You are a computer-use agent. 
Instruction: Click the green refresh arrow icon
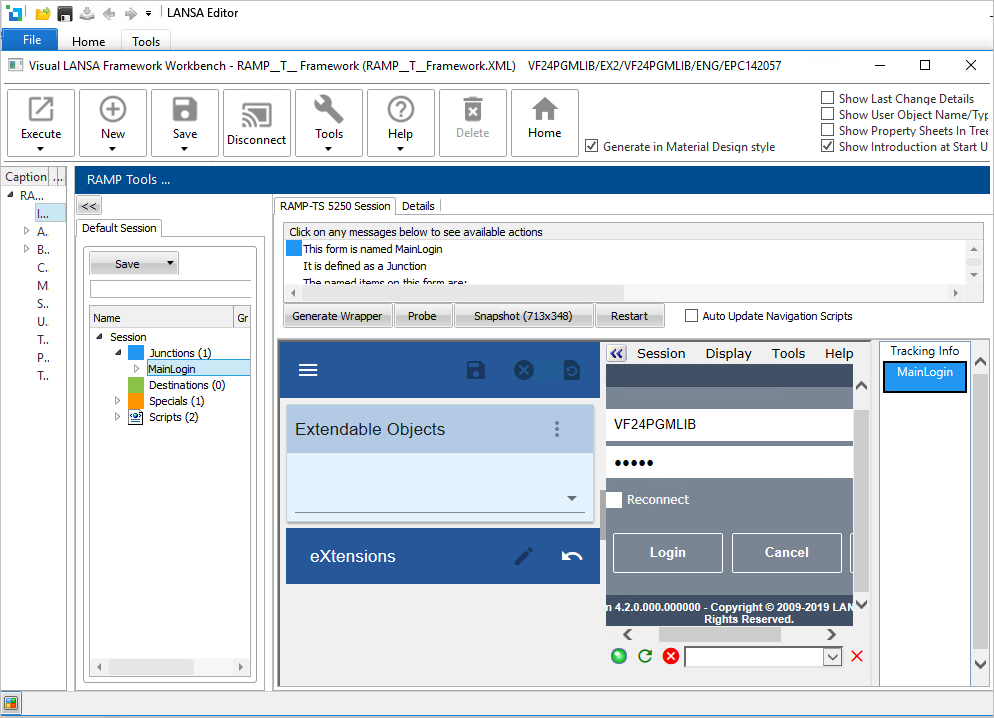click(645, 656)
